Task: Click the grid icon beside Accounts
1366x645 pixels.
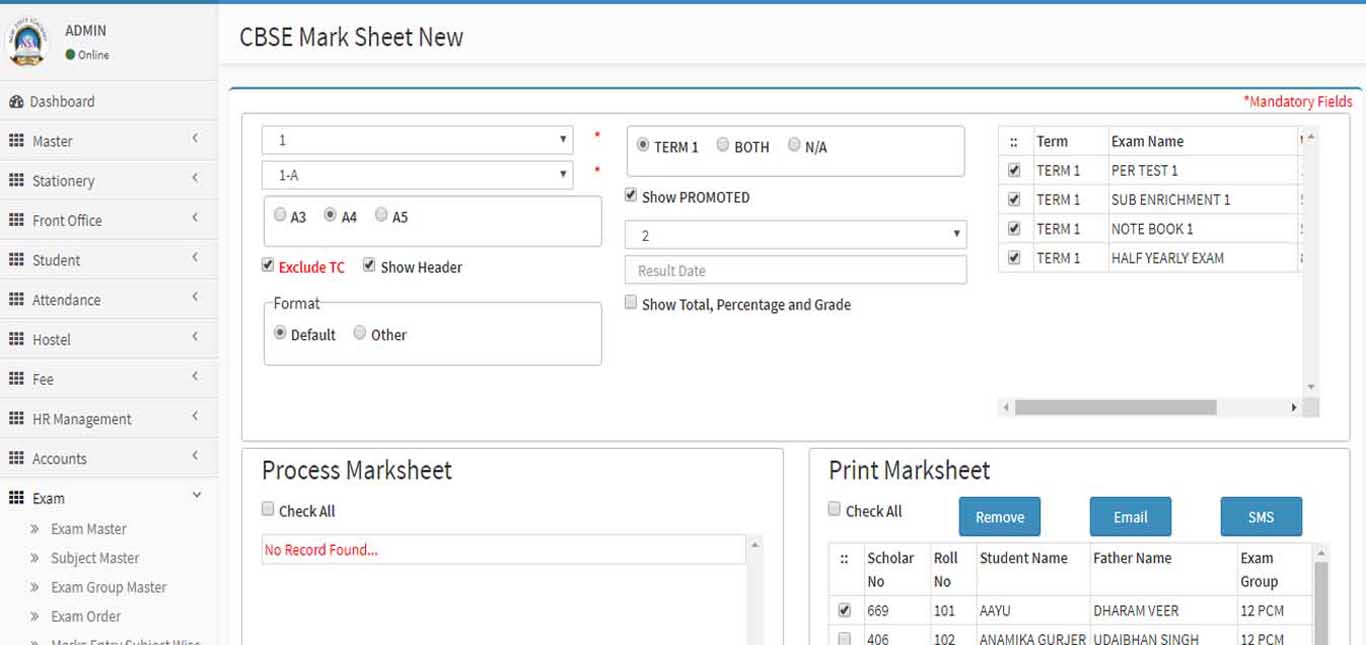Action: [x=16, y=458]
